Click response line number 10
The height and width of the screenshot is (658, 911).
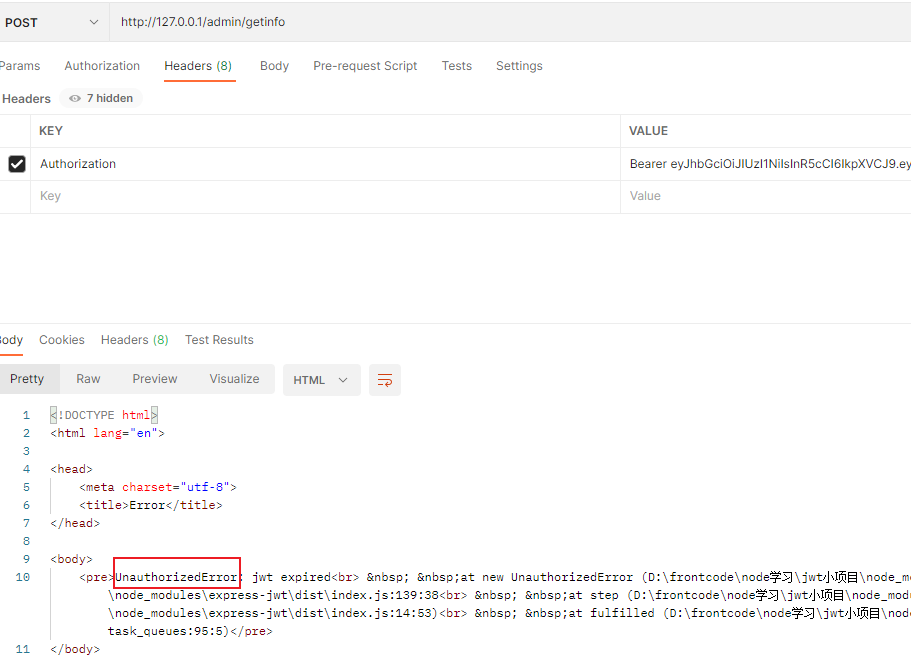[23, 577]
